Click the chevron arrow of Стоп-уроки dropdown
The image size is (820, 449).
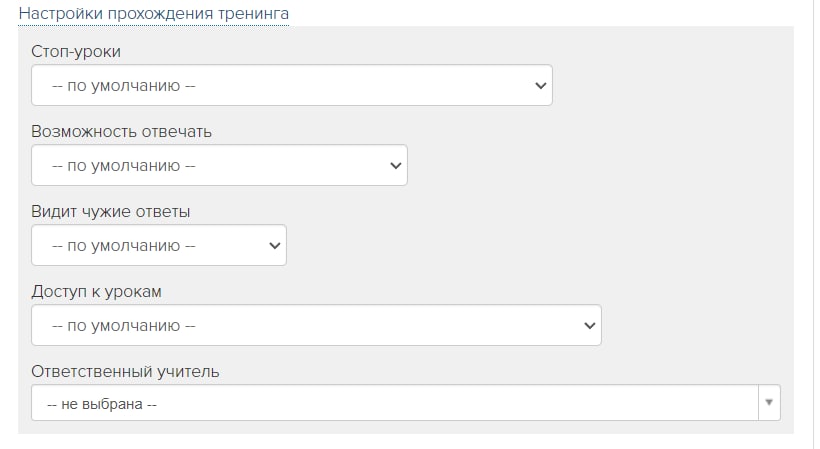tap(541, 86)
